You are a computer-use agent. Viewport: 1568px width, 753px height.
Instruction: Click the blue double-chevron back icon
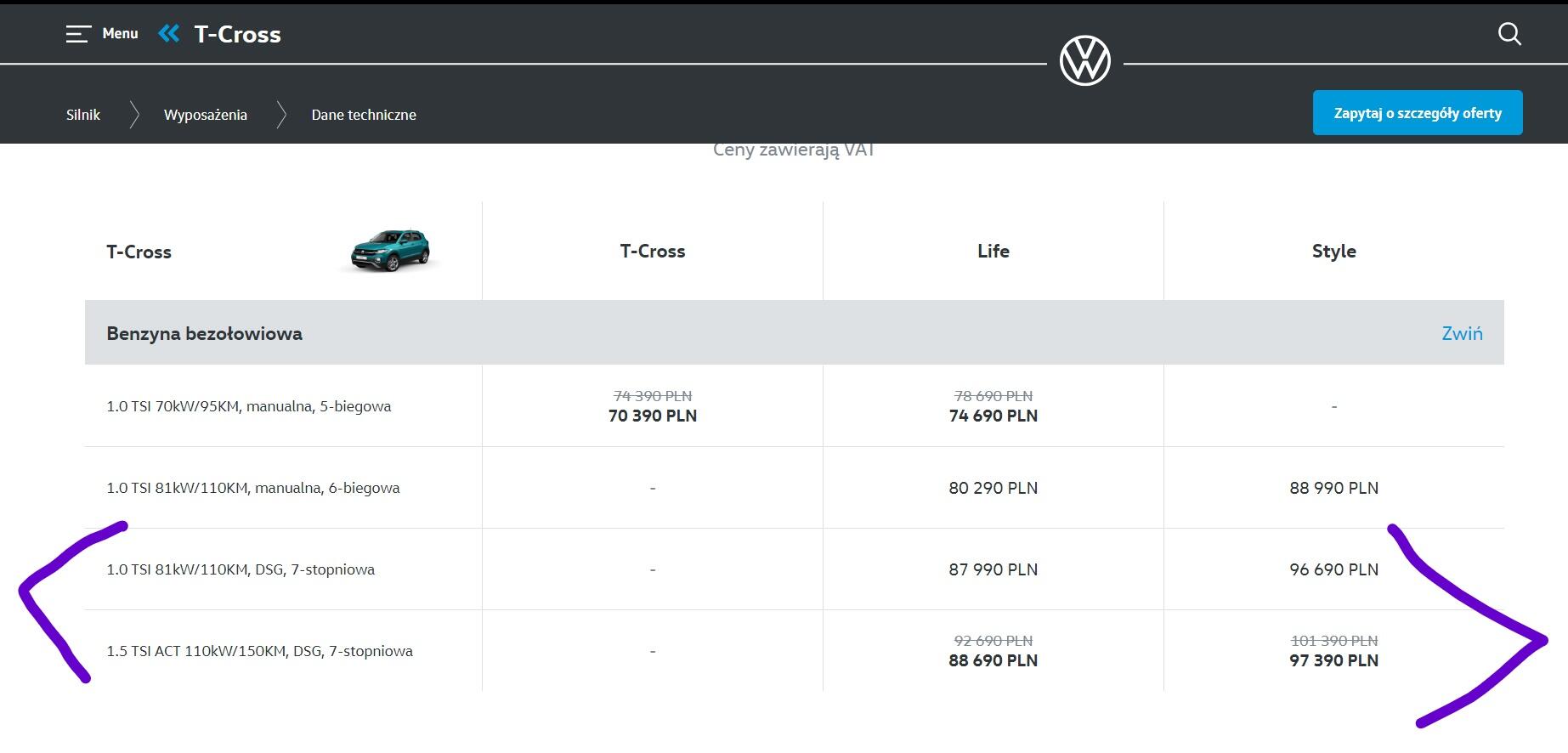click(x=169, y=34)
